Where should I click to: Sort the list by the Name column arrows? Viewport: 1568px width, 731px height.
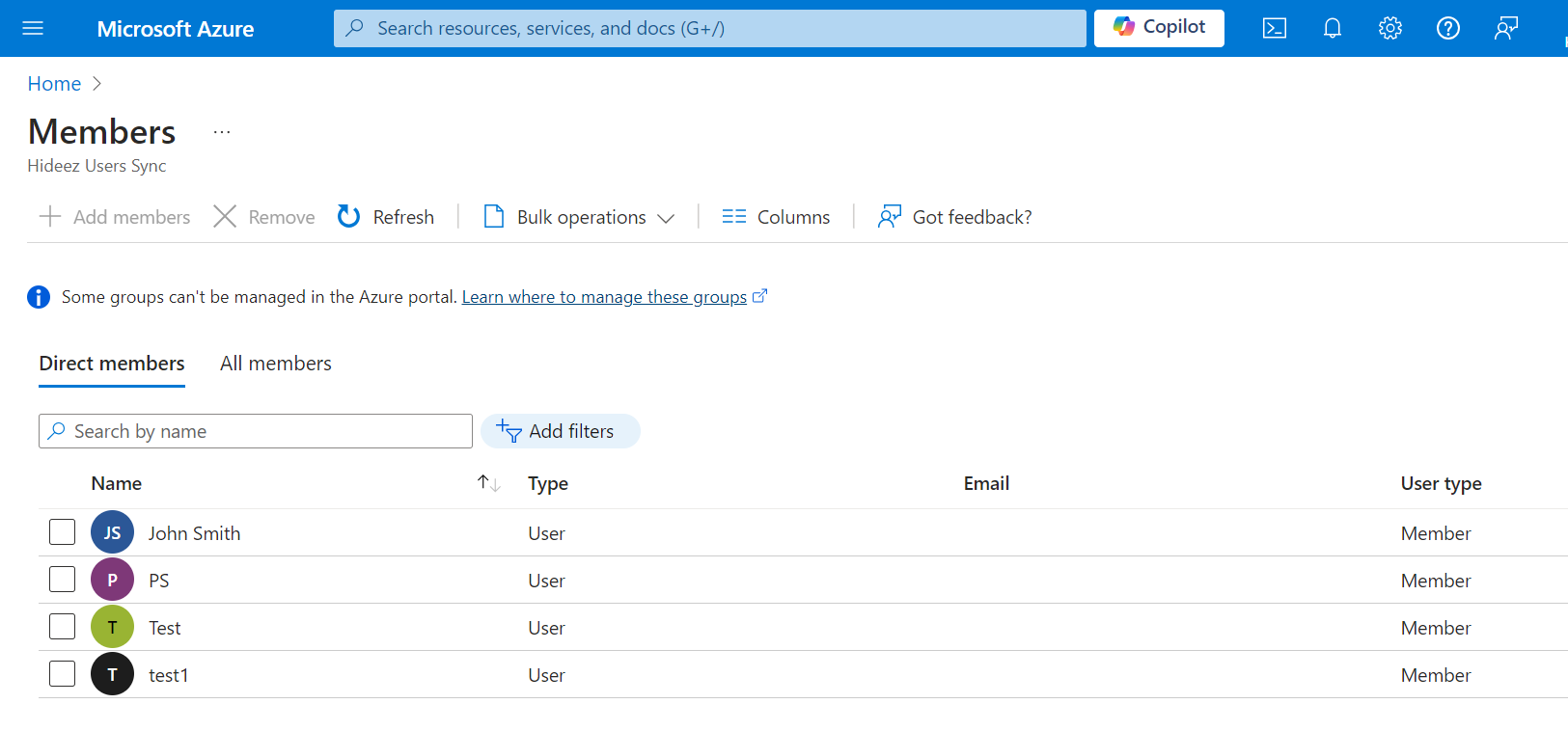coord(488,483)
